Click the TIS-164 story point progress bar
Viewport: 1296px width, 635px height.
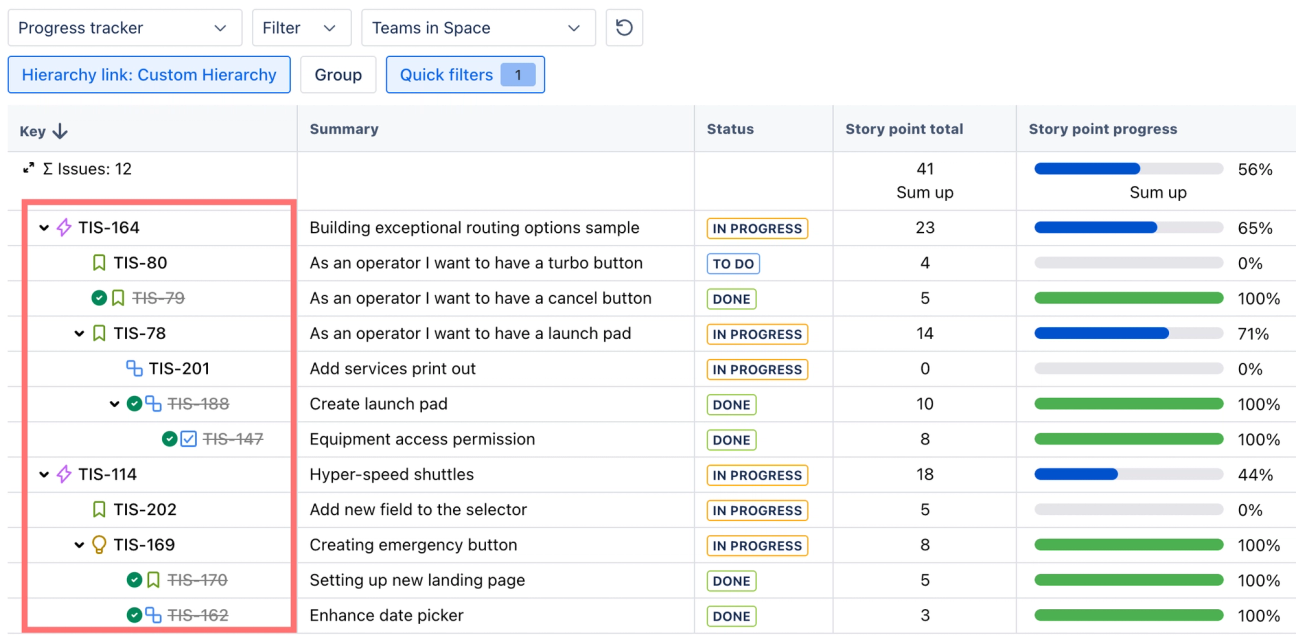click(1128, 228)
